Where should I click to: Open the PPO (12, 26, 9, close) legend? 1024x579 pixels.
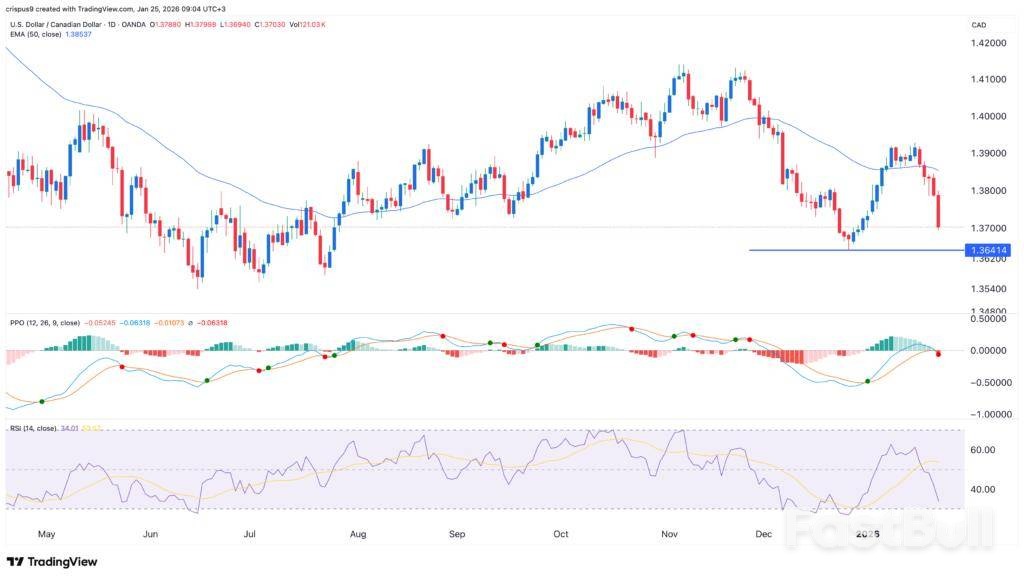click(43, 322)
